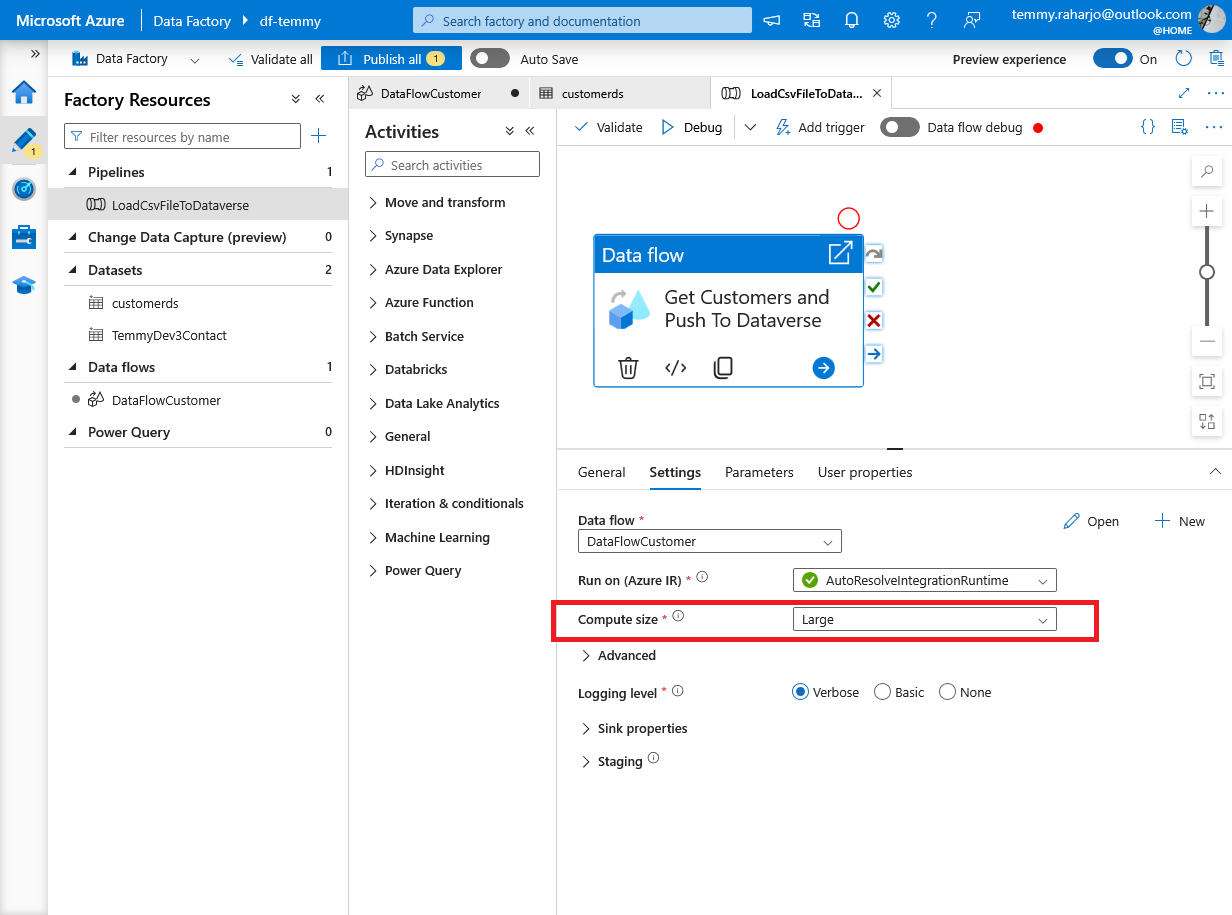The height and width of the screenshot is (915, 1232).
Task: Click zoom to fit canvas icon
Action: tap(1207, 381)
